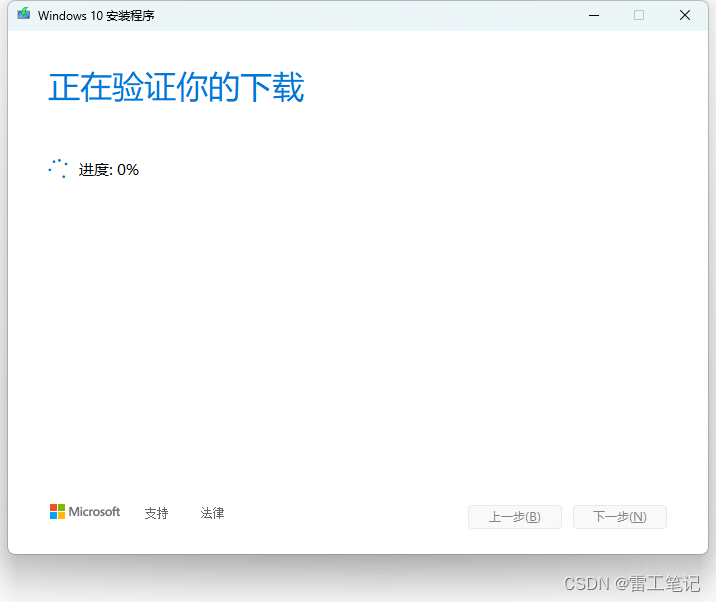Open the 支持 (Support) link
716x602 pixels.
point(156,513)
